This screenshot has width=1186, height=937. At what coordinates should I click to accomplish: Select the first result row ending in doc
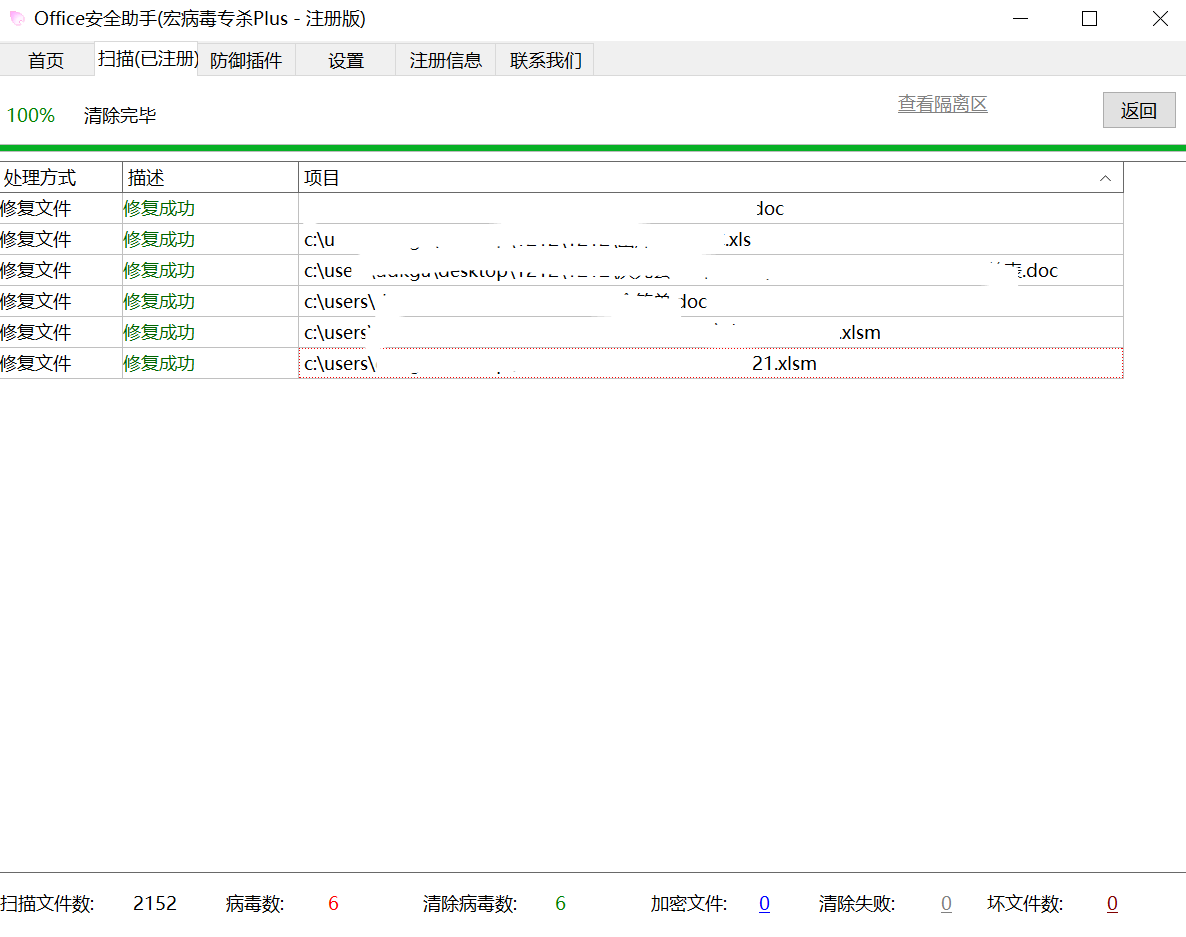coord(710,209)
